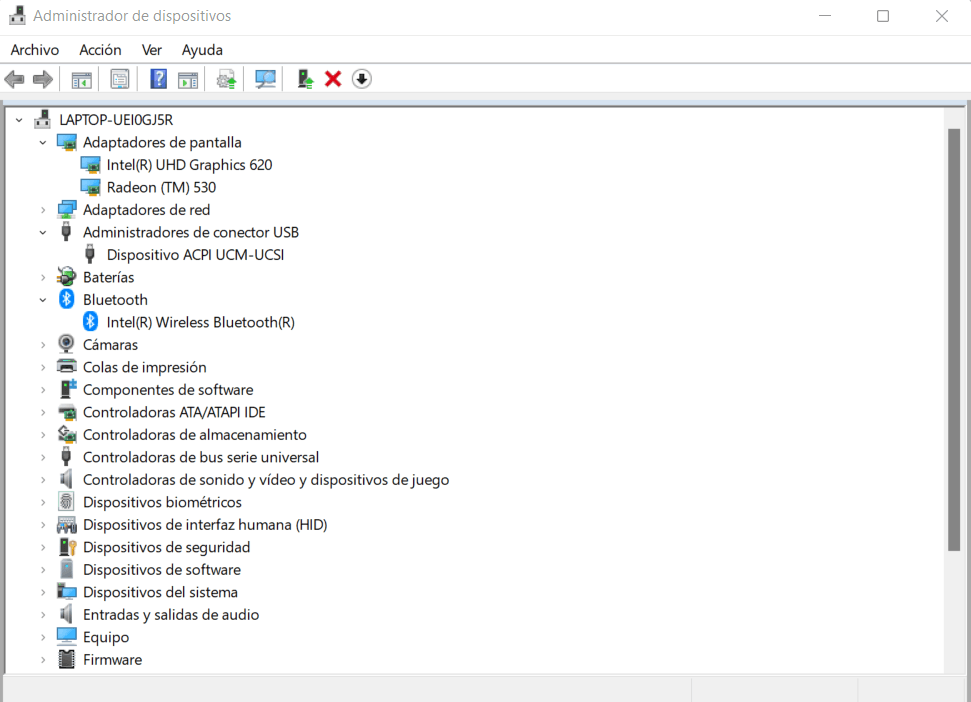Maximize the Administrador de dispositivos window

click(x=883, y=15)
